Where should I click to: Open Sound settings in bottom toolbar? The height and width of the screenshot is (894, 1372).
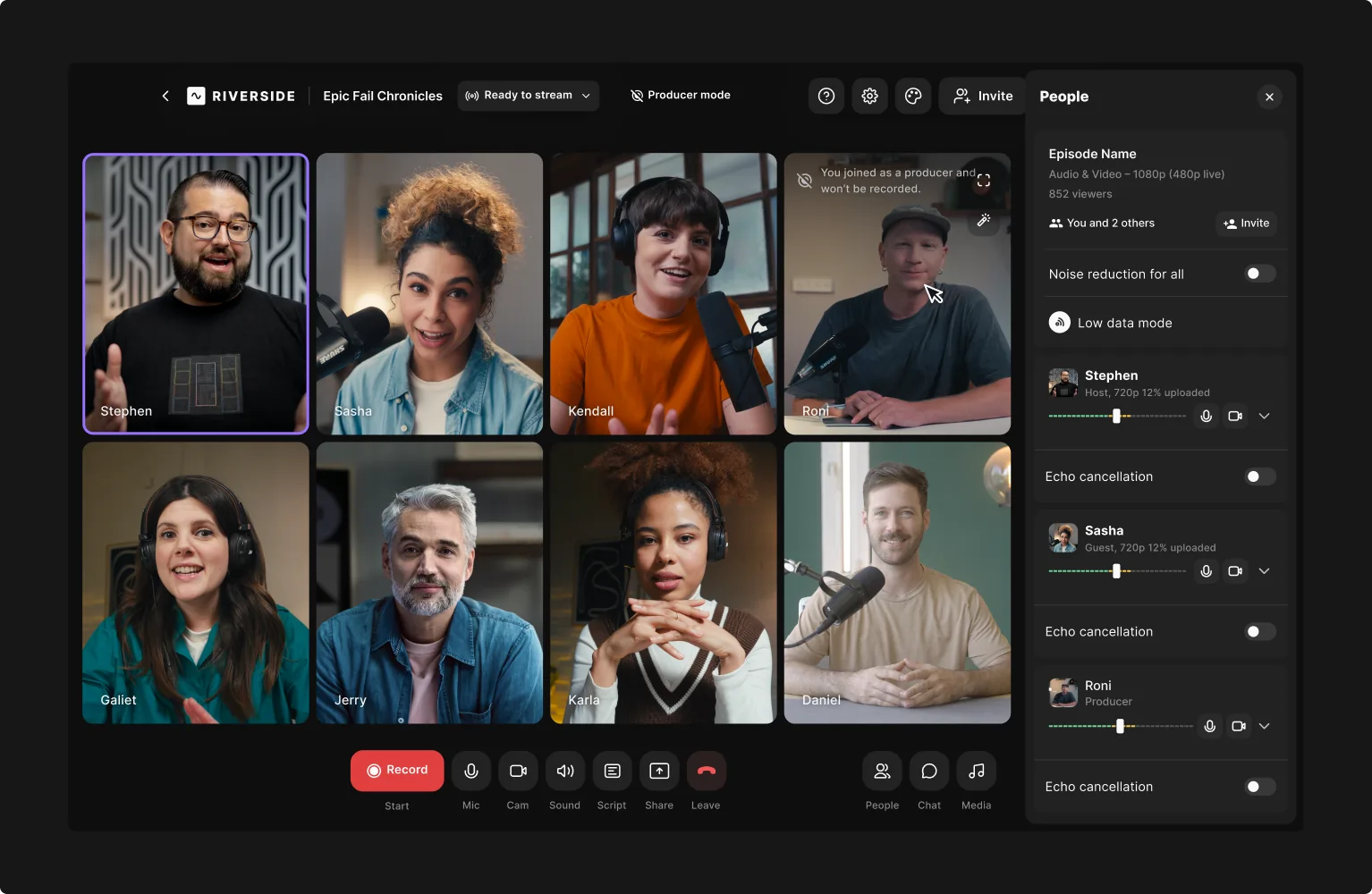(565, 771)
